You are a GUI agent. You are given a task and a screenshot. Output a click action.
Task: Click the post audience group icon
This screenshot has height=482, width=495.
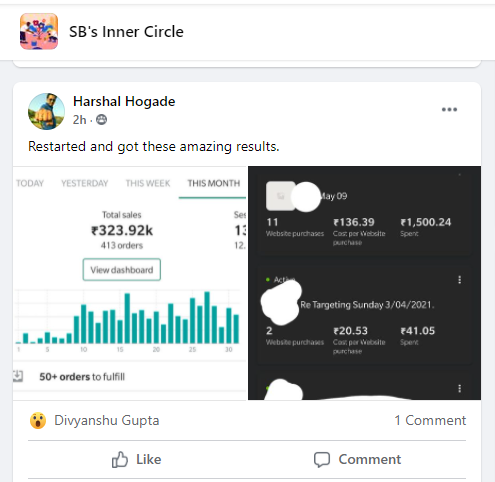[102, 119]
